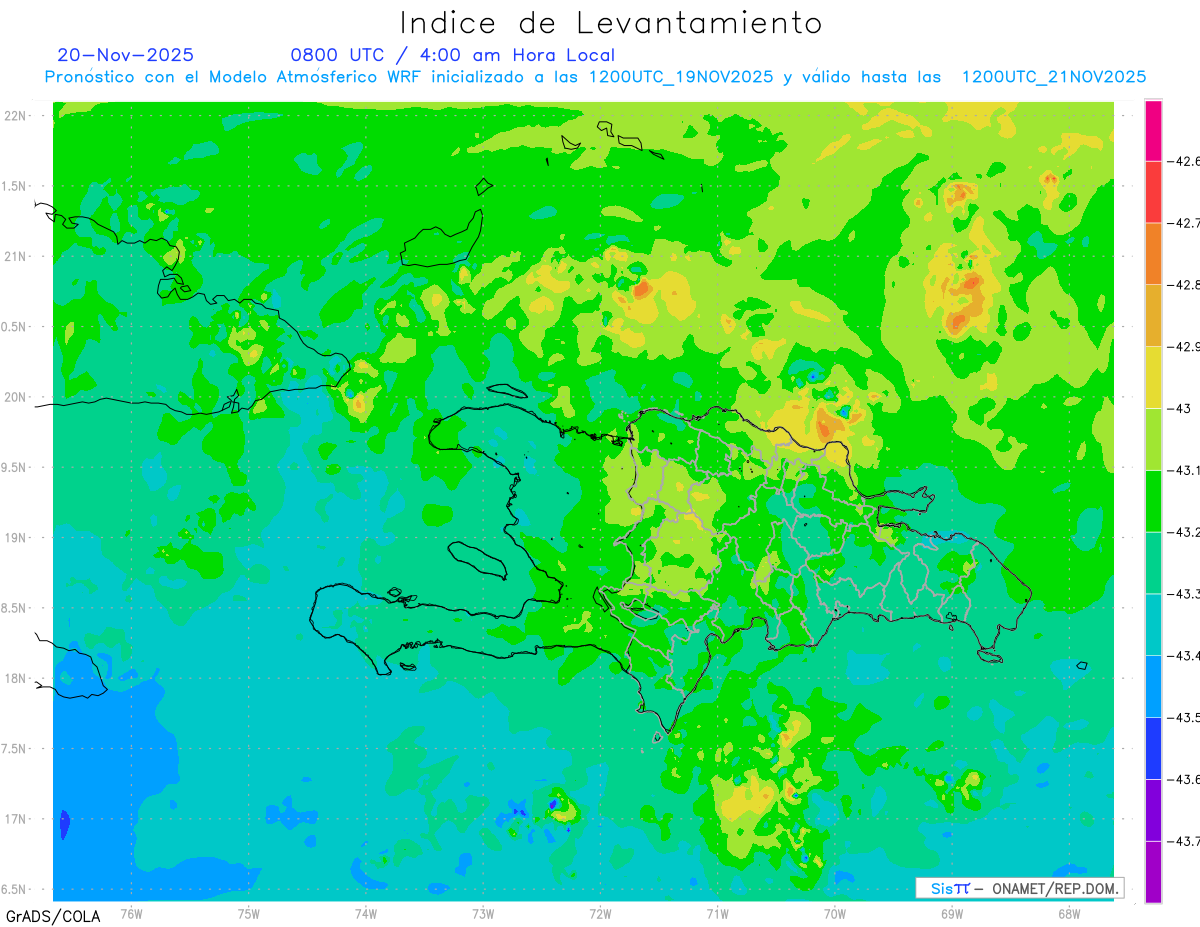1200x927 pixels.
Task: Click the '-43.4' colorbar value
Action: point(1184,656)
